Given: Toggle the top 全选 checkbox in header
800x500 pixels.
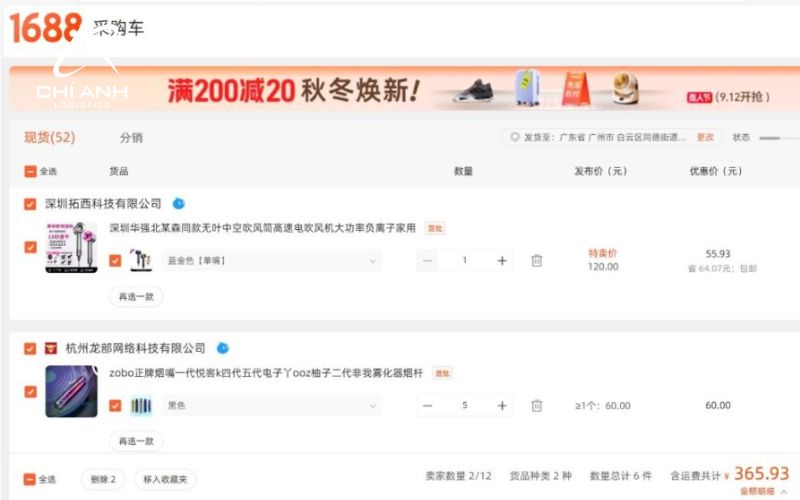Looking at the screenshot, I should pos(31,171).
